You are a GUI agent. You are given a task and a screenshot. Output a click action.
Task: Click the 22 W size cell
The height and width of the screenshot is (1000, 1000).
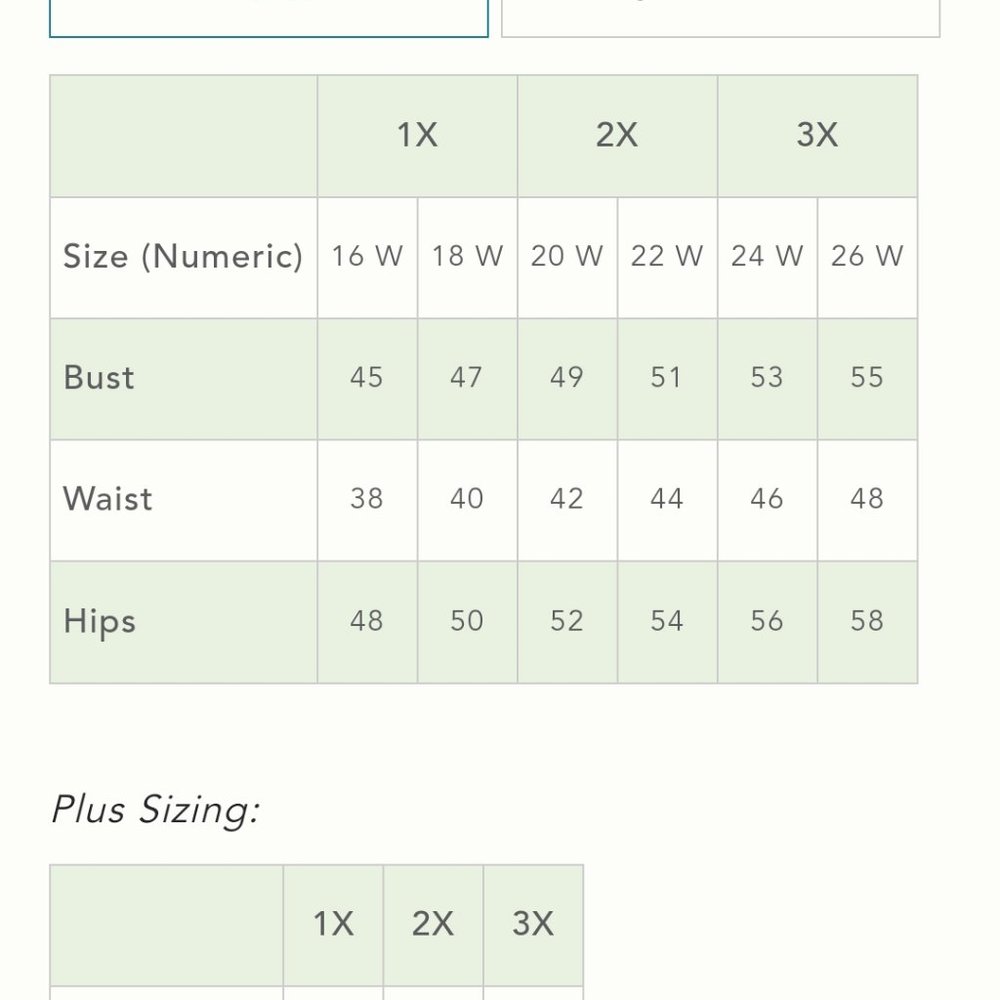click(x=667, y=257)
